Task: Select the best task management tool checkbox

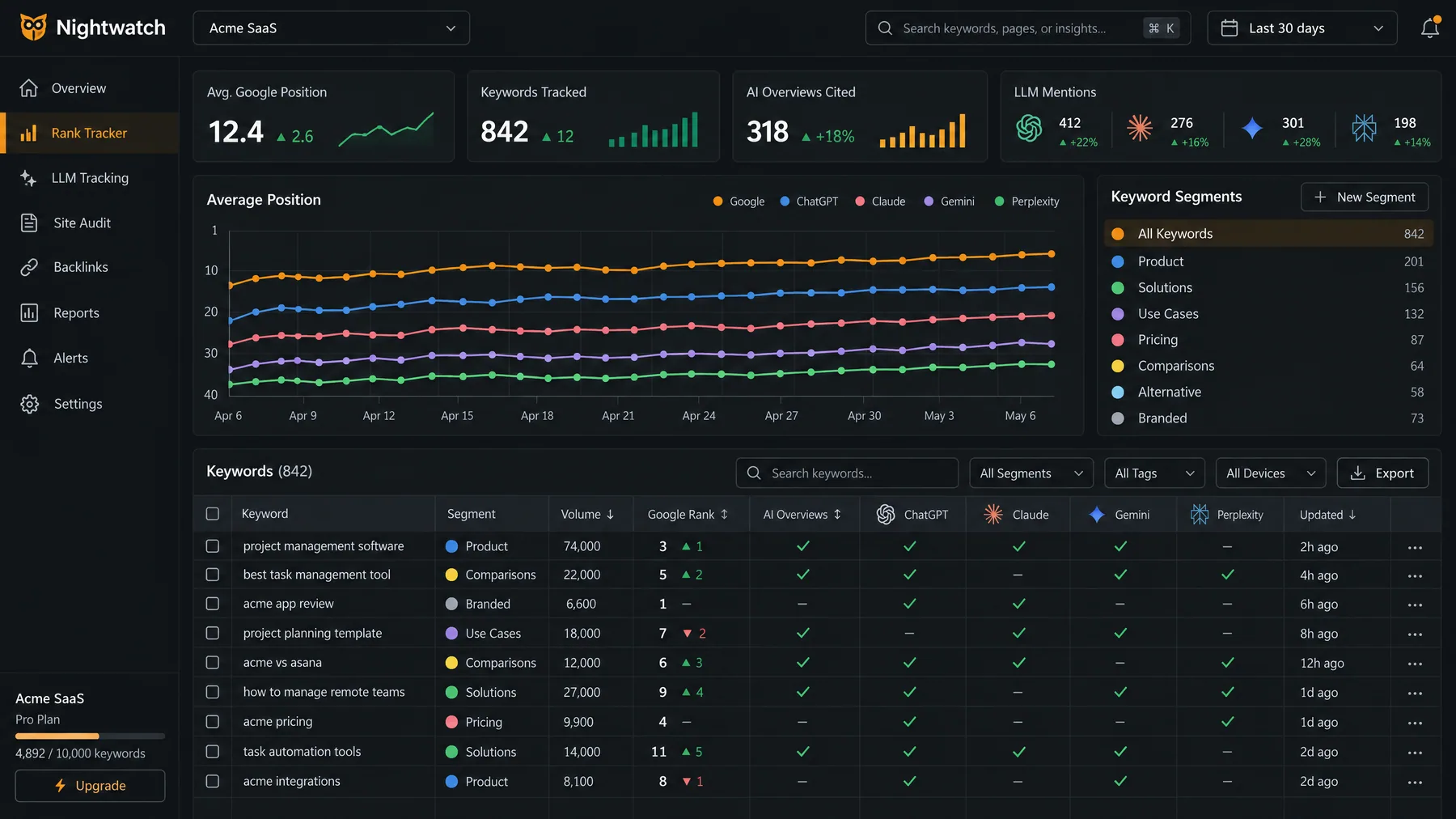Action: click(x=213, y=575)
